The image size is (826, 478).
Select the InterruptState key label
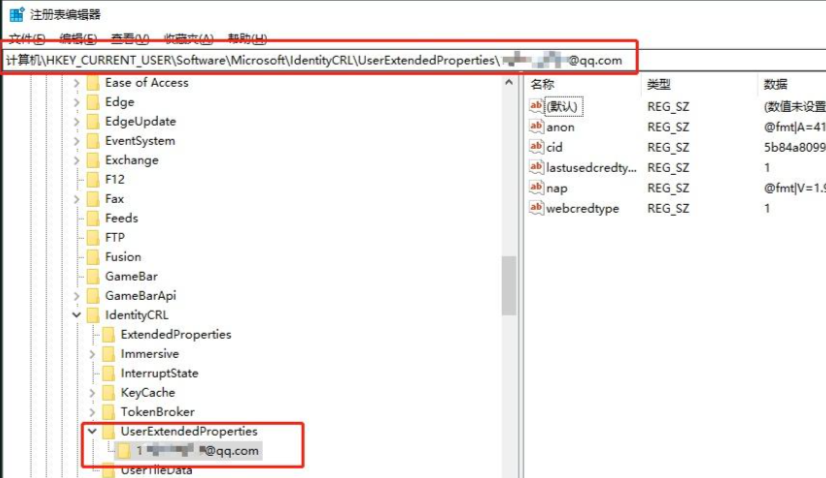click(x=160, y=374)
